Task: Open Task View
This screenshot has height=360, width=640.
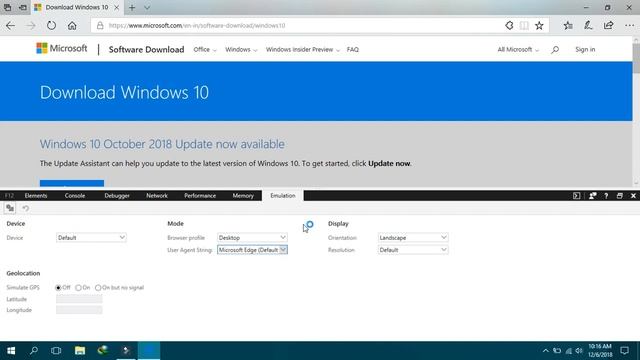Action: click(56, 351)
